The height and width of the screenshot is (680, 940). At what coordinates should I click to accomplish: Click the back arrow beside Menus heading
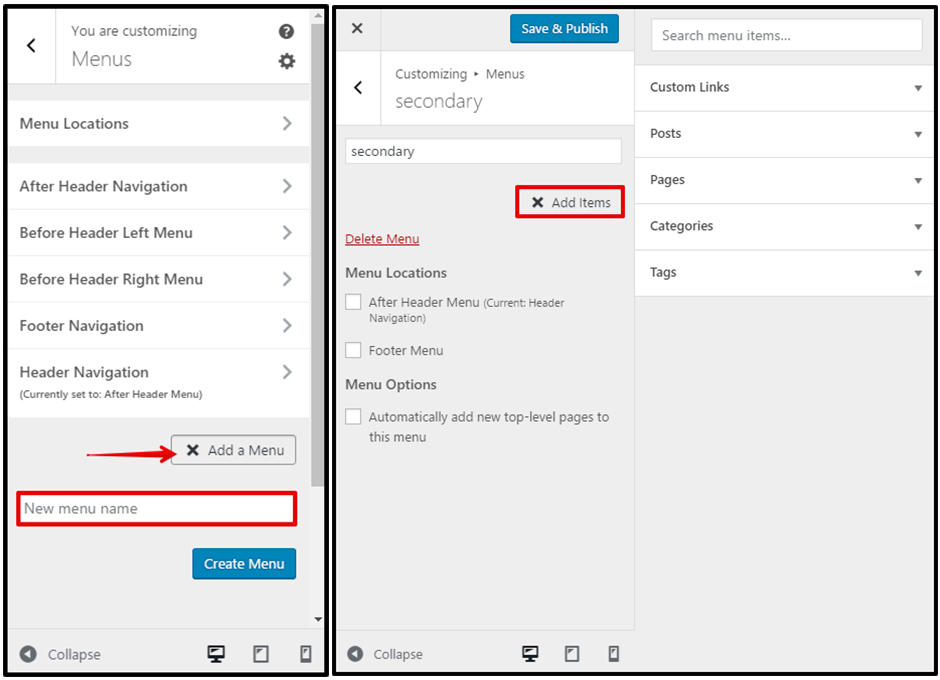31,46
